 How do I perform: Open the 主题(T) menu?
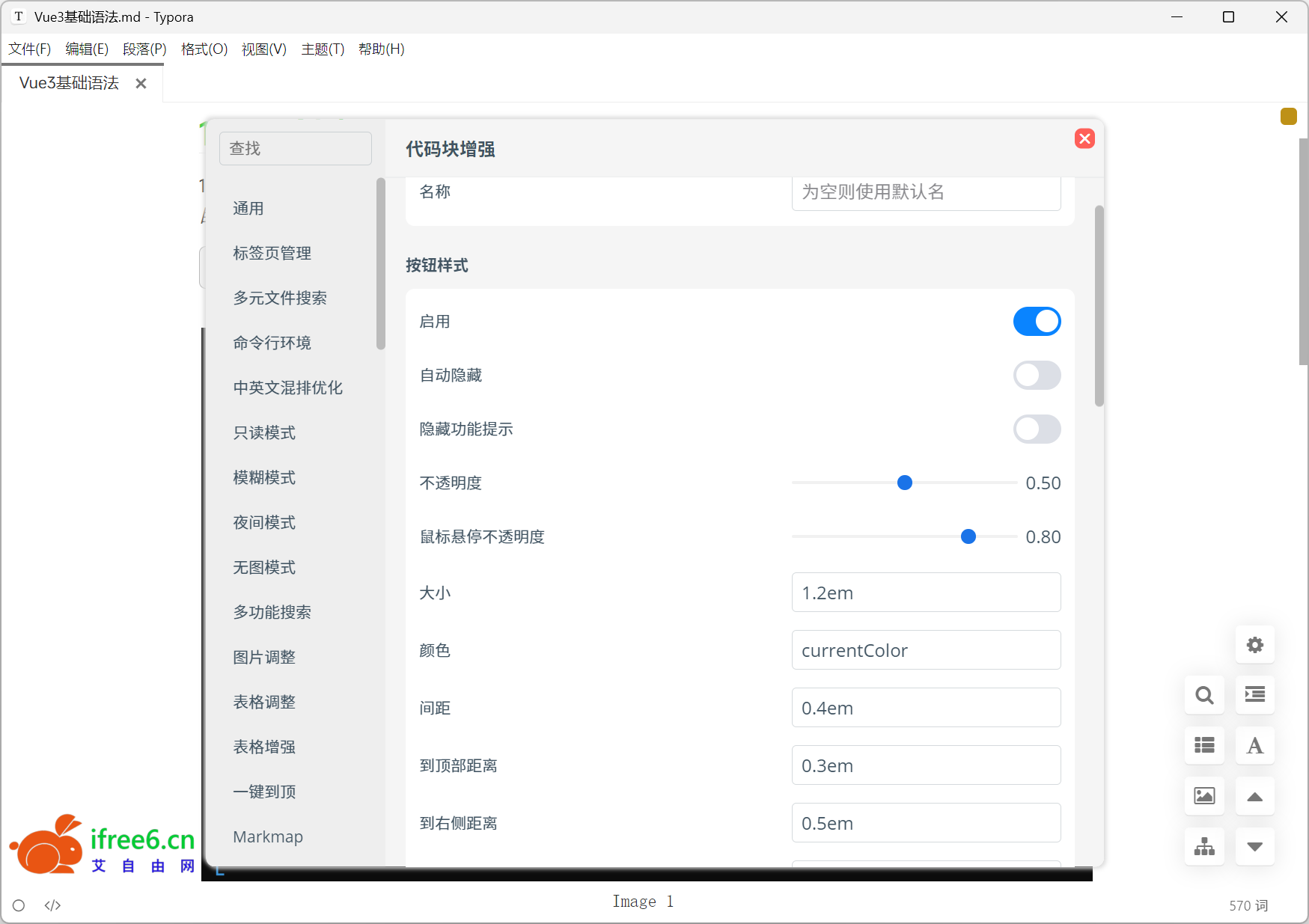[x=323, y=49]
